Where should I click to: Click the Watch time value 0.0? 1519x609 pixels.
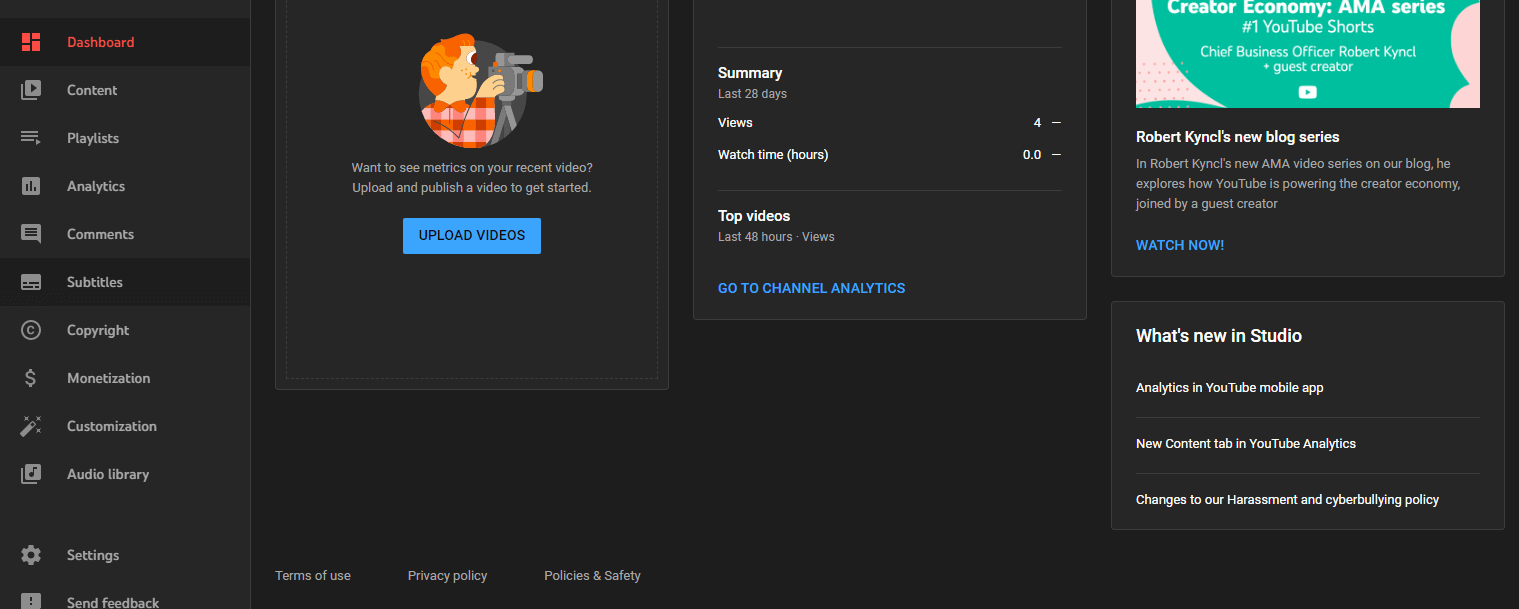pos(1031,155)
